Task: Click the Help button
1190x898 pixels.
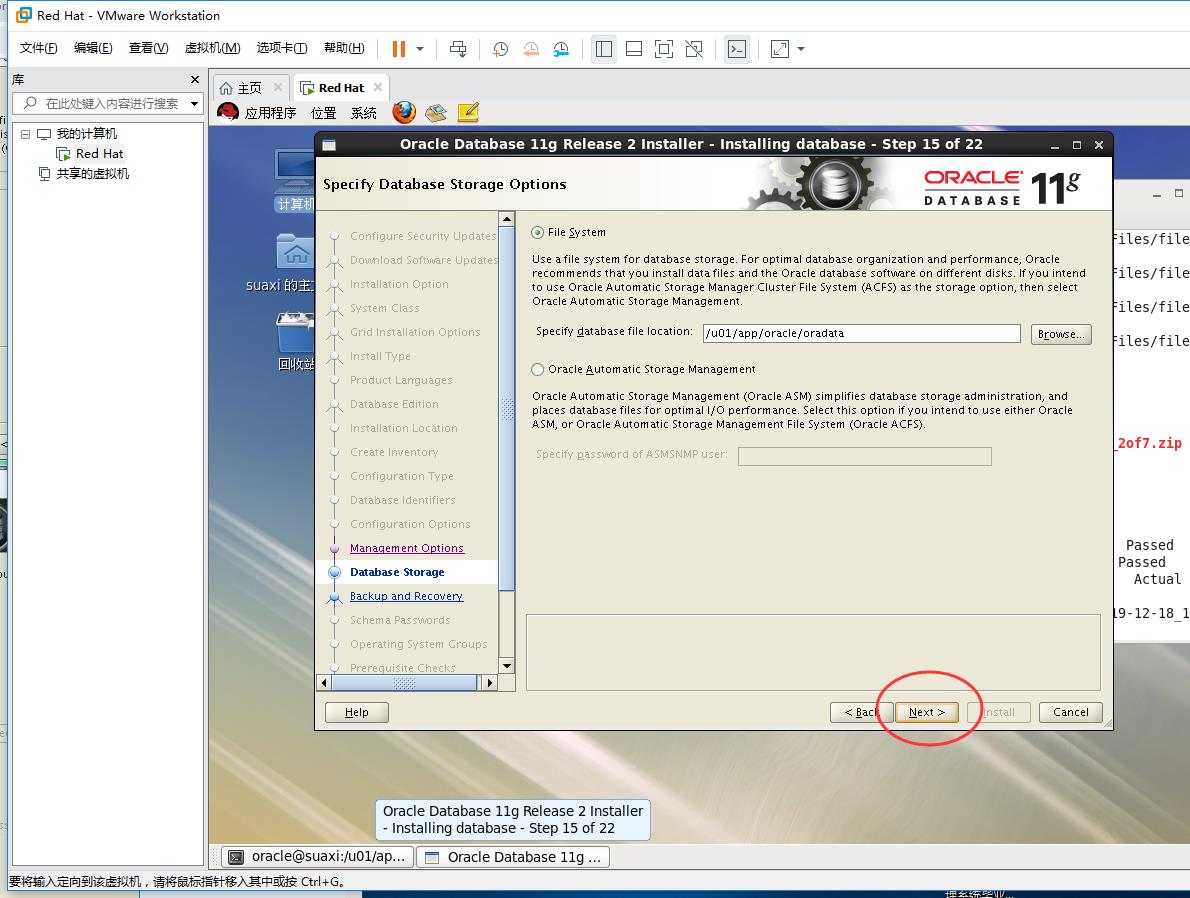Action: coord(357,712)
